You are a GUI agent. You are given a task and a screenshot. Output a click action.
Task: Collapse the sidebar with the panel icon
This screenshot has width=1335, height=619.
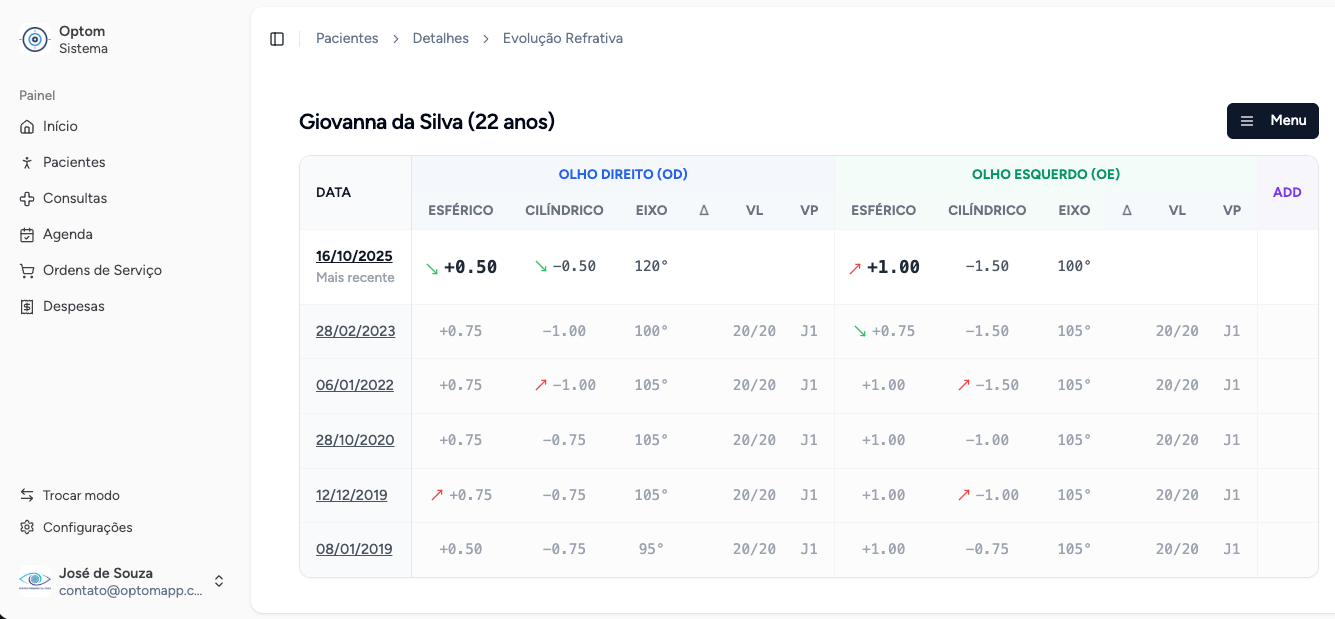[277, 38]
